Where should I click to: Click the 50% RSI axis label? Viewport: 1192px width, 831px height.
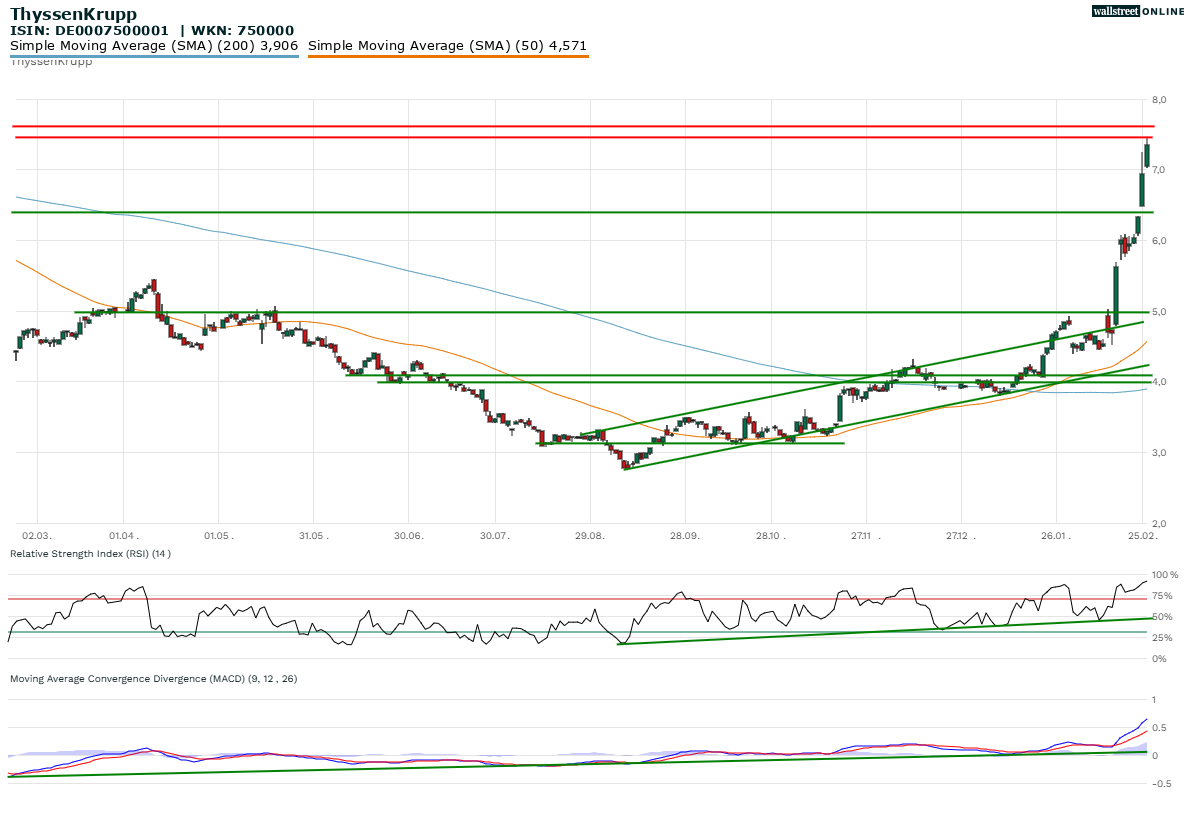click(1163, 617)
